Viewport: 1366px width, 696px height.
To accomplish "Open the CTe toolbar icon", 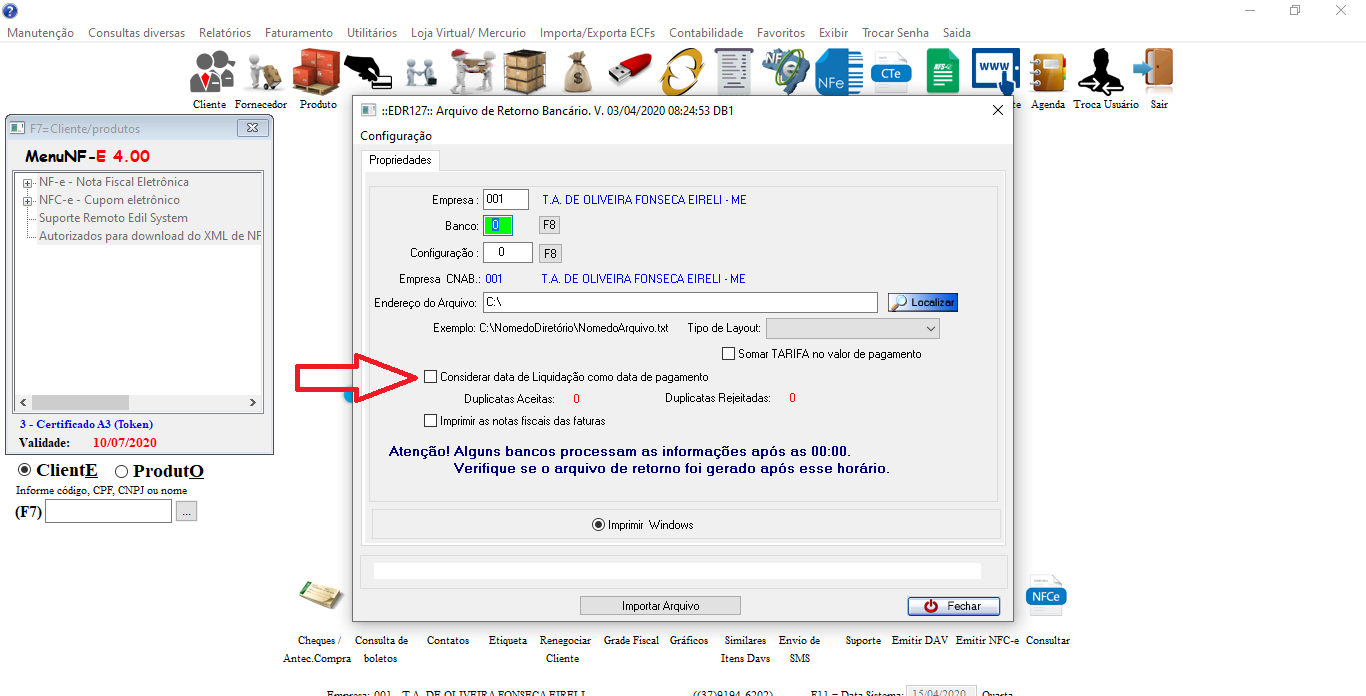I will click(888, 74).
